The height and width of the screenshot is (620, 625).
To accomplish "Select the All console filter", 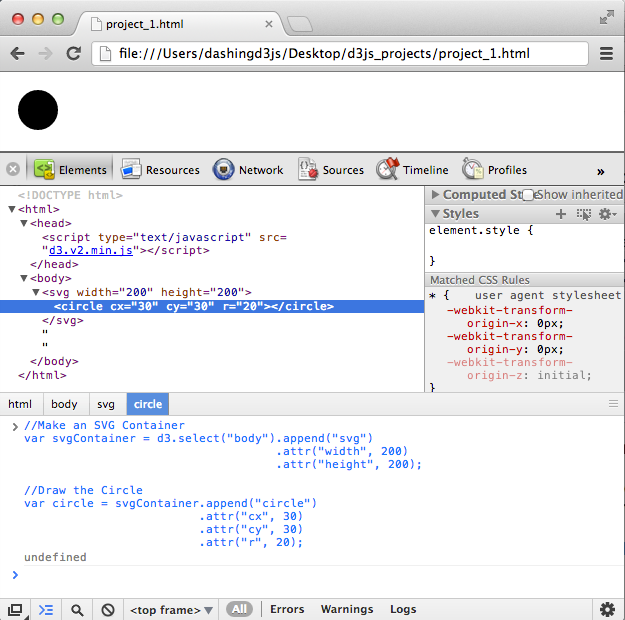I will (x=240, y=609).
